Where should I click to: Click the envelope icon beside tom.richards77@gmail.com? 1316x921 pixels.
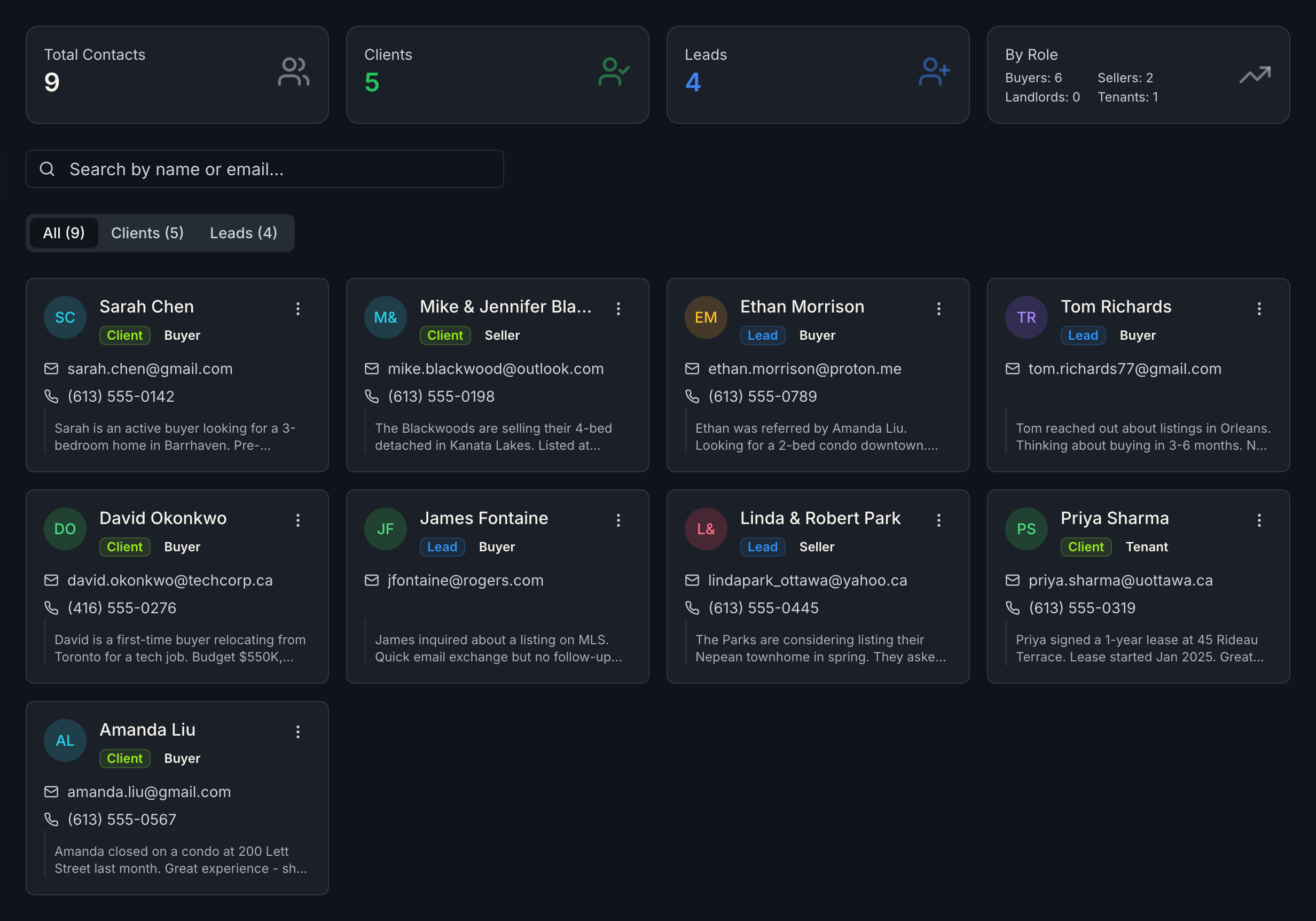1013,369
